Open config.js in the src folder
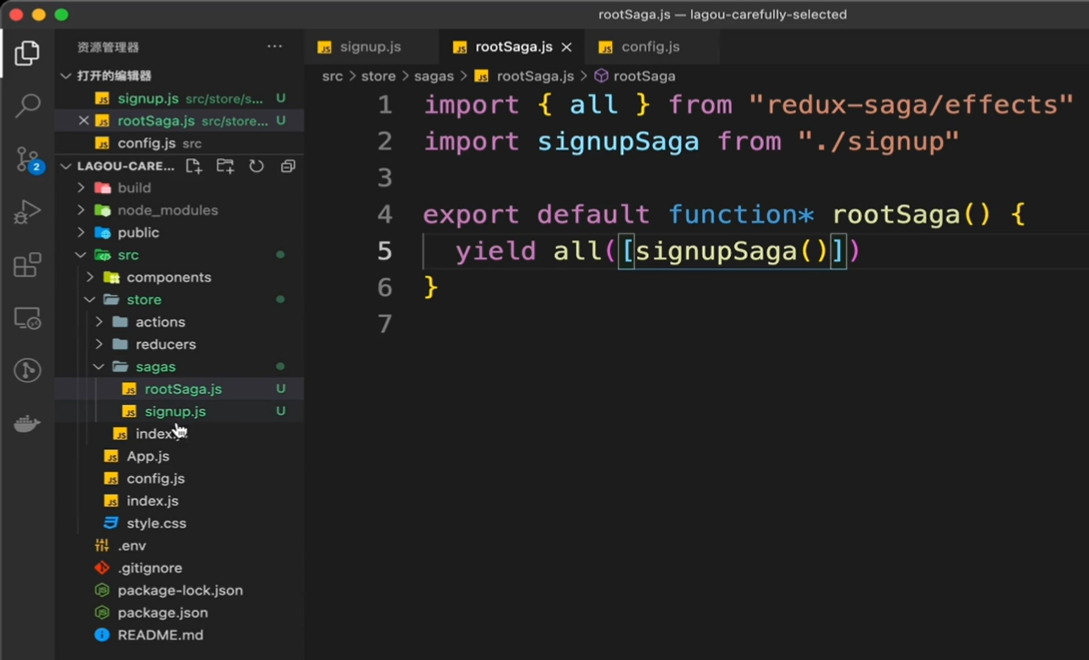 coord(179,478)
